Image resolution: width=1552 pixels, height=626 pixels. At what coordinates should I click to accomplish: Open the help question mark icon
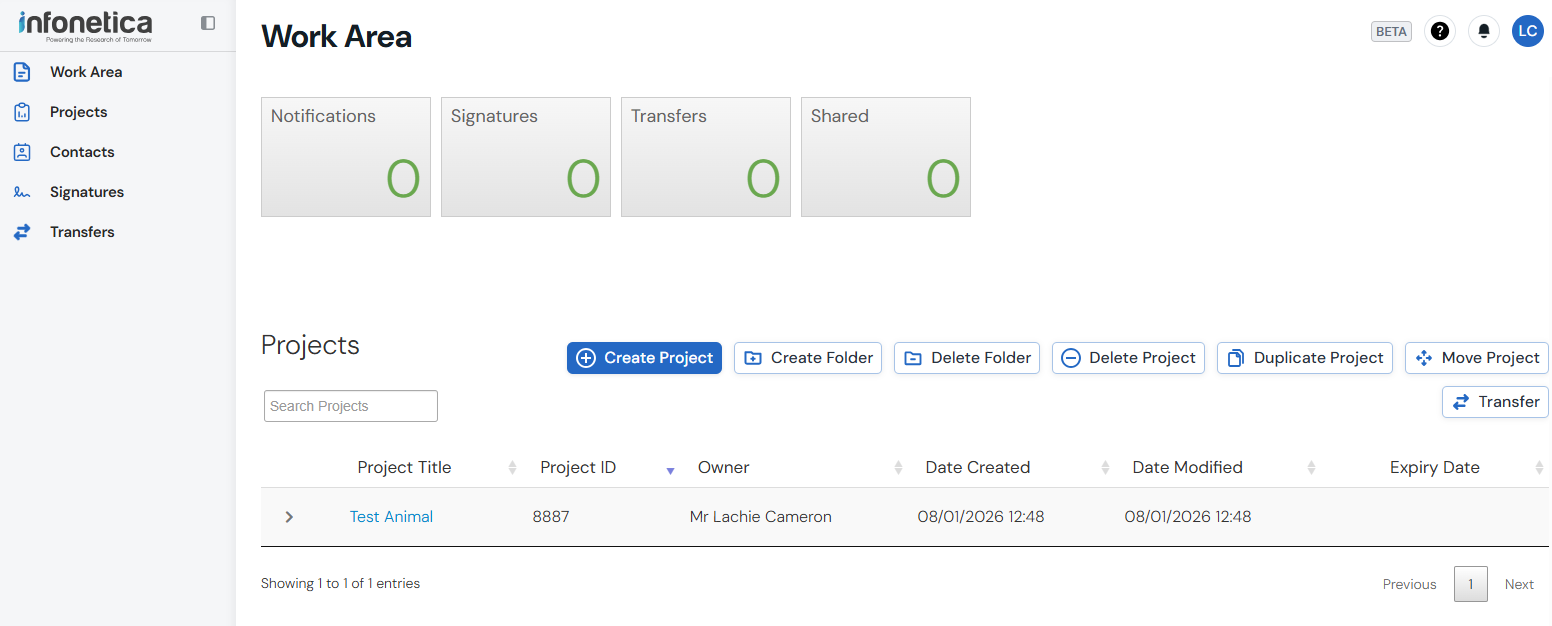(x=1439, y=31)
